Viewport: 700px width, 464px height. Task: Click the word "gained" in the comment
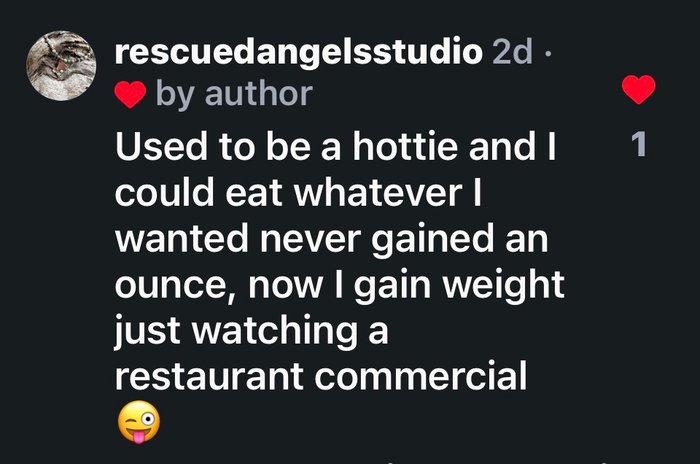pyautogui.click(x=433, y=241)
